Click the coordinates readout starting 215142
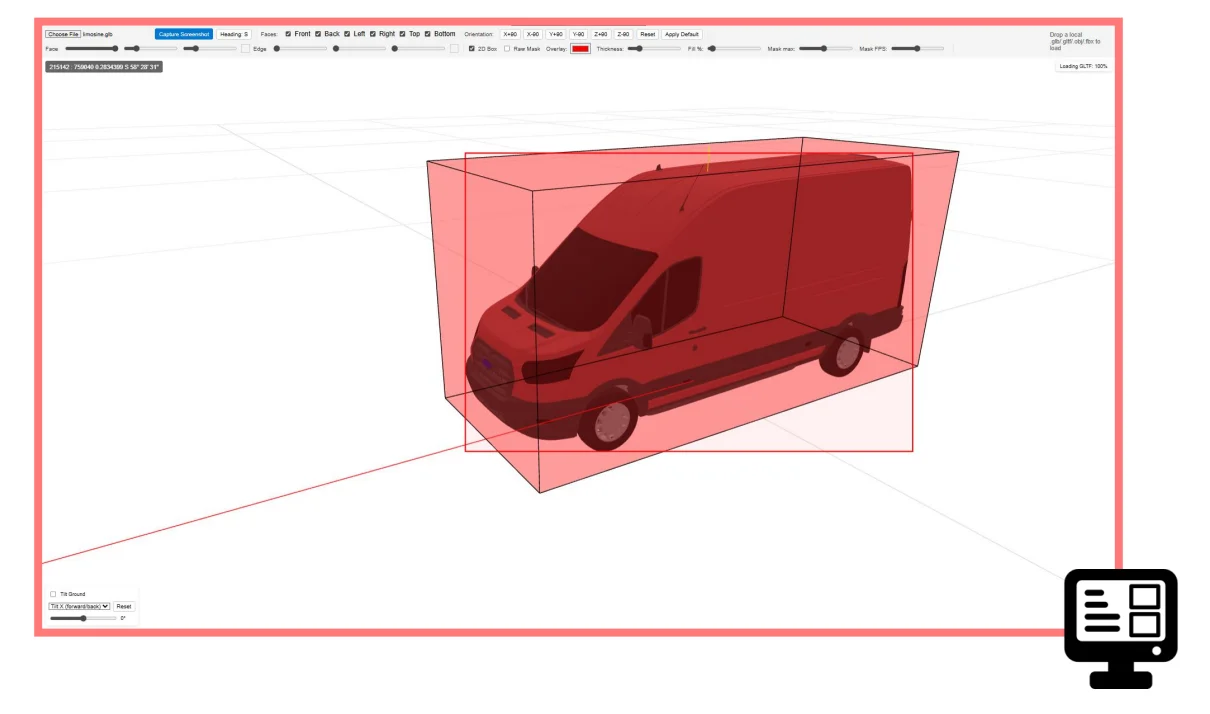1210x714 pixels. (x=104, y=67)
